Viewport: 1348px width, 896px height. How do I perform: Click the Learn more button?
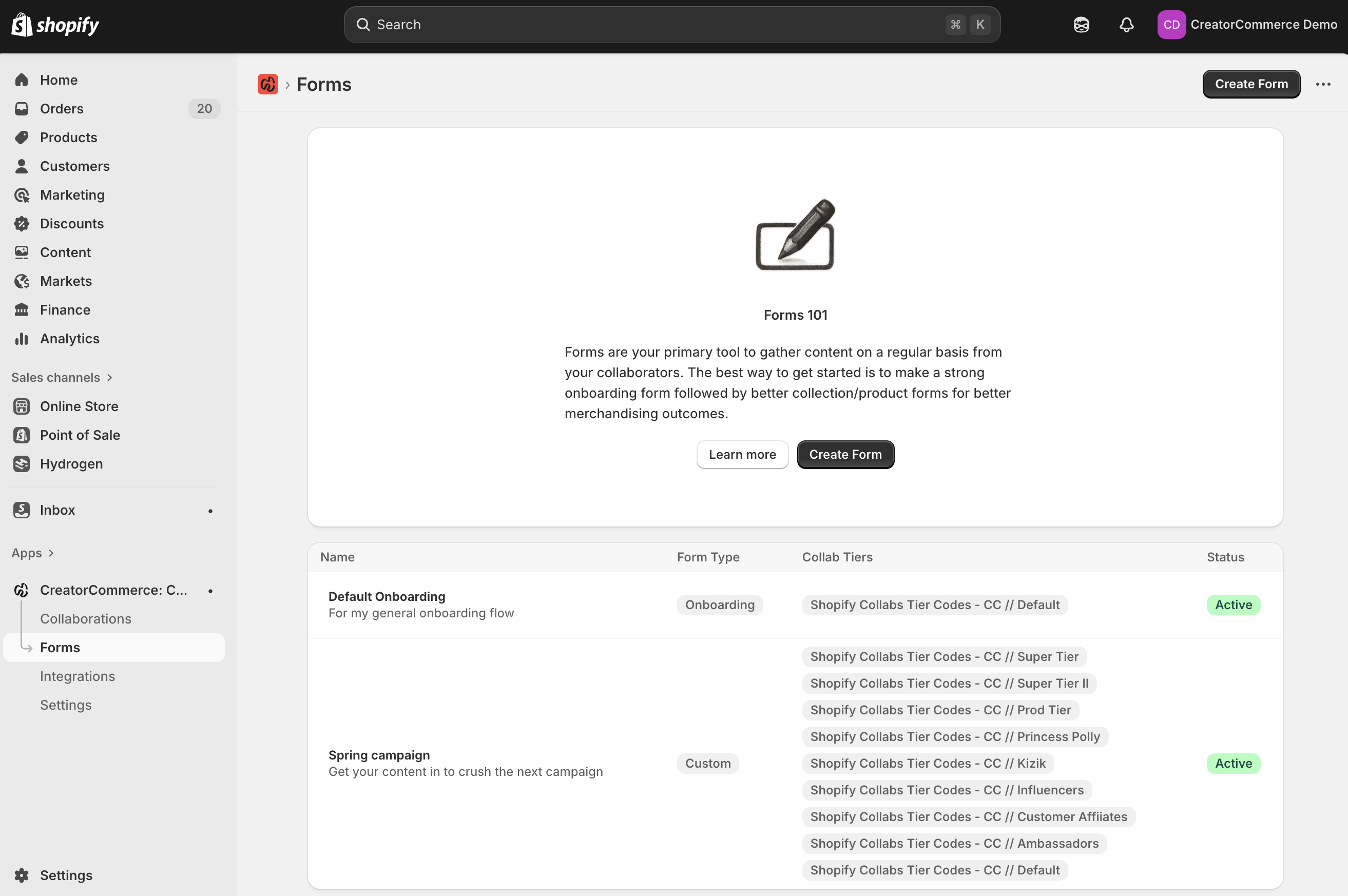coord(742,454)
